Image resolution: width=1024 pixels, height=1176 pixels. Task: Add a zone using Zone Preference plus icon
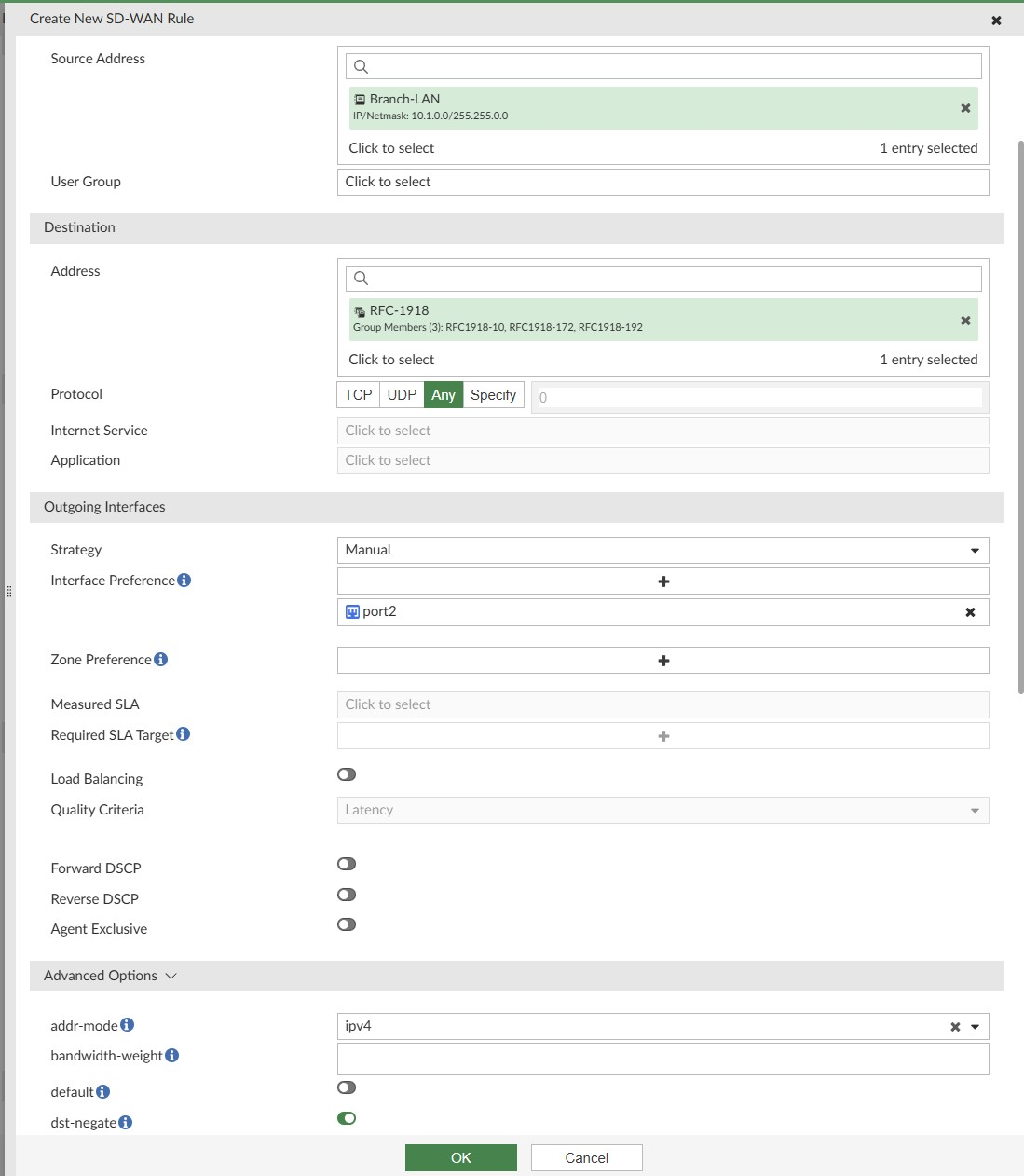(x=662, y=660)
